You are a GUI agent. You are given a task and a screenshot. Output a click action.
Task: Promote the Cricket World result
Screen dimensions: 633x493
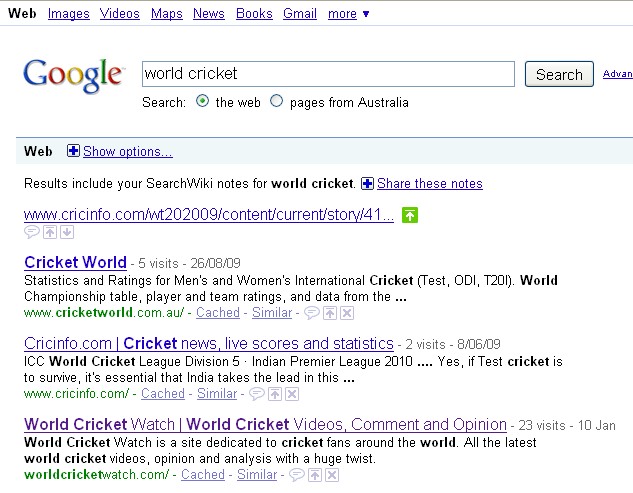pos(330,313)
